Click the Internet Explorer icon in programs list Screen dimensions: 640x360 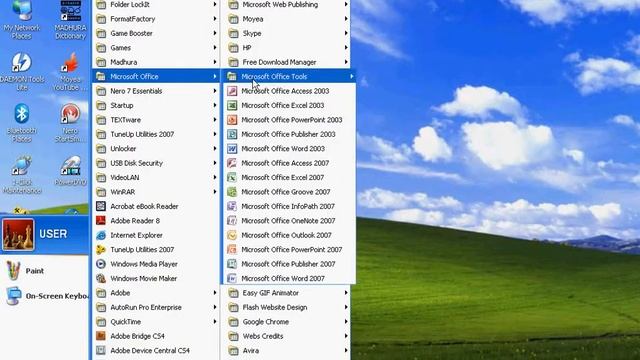pyautogui.click(x=101, y=235)
